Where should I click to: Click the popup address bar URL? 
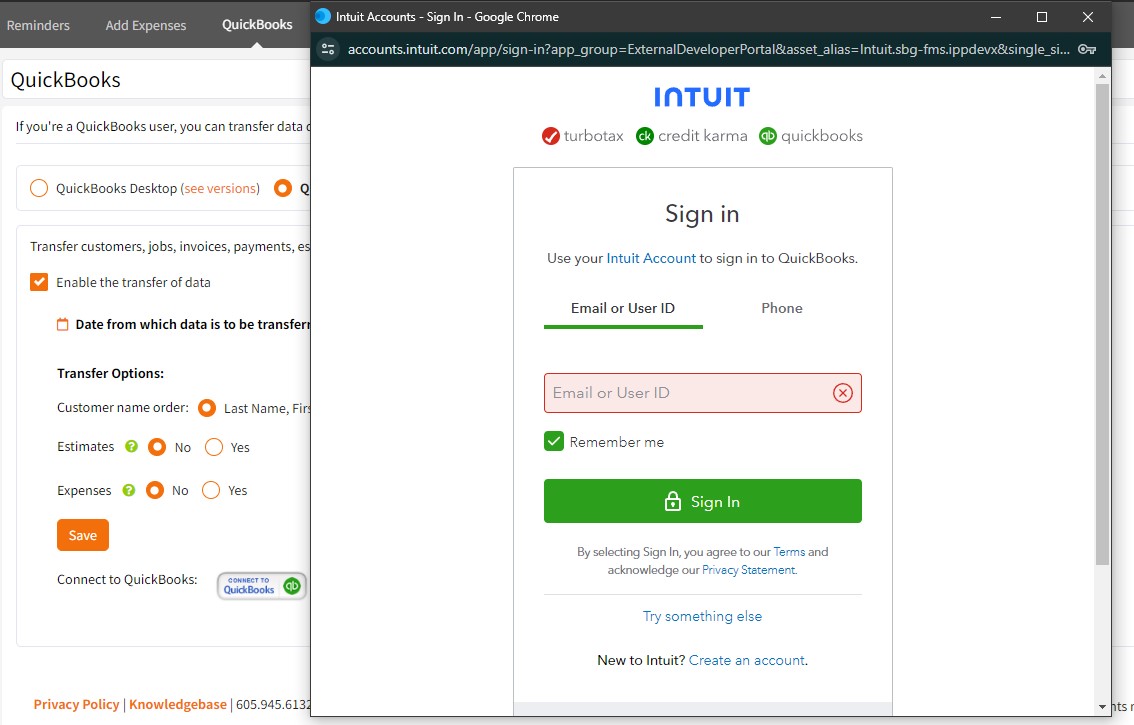tap(708, 49)
